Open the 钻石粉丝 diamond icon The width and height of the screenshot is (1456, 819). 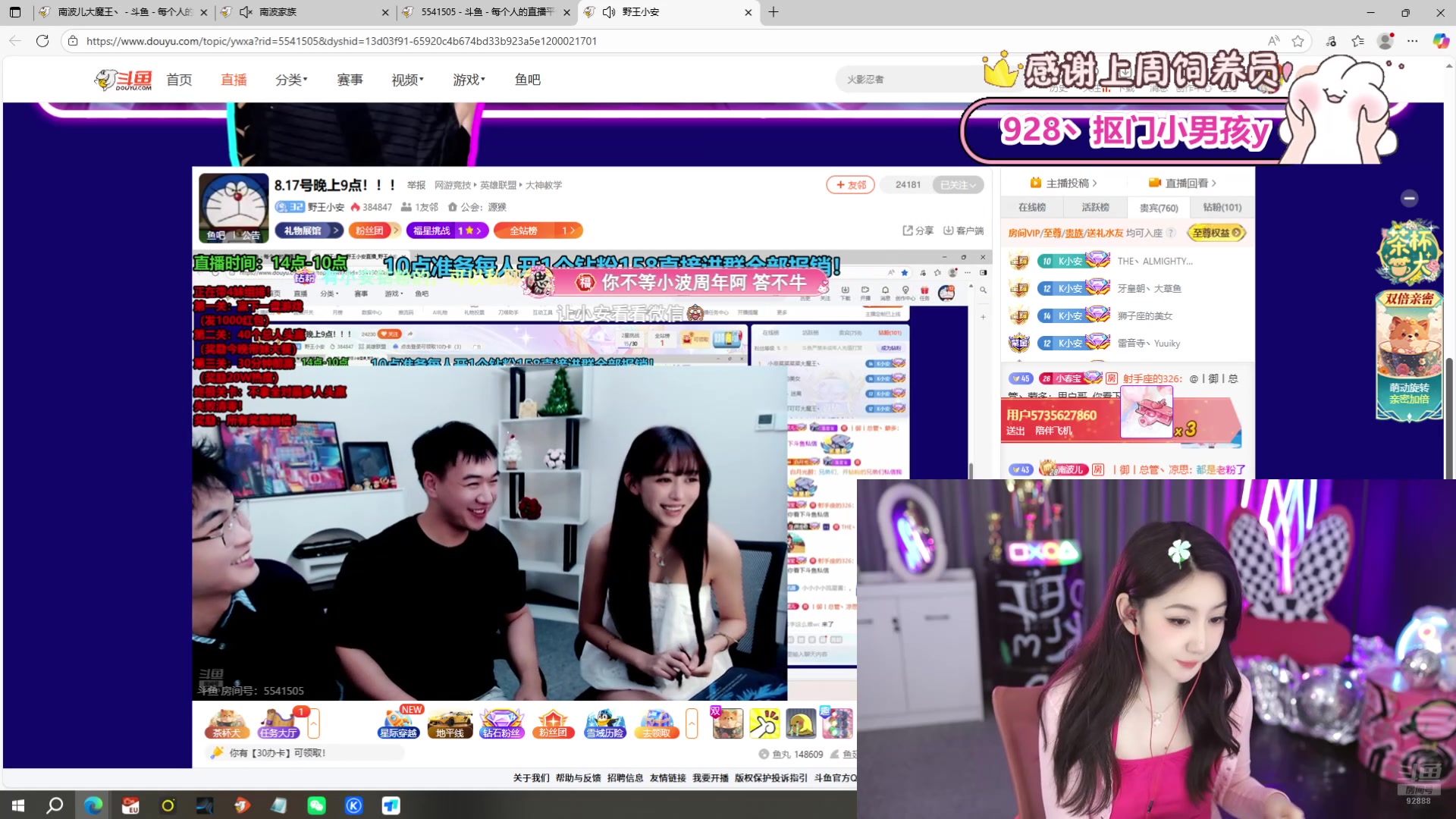coord(501,723)
